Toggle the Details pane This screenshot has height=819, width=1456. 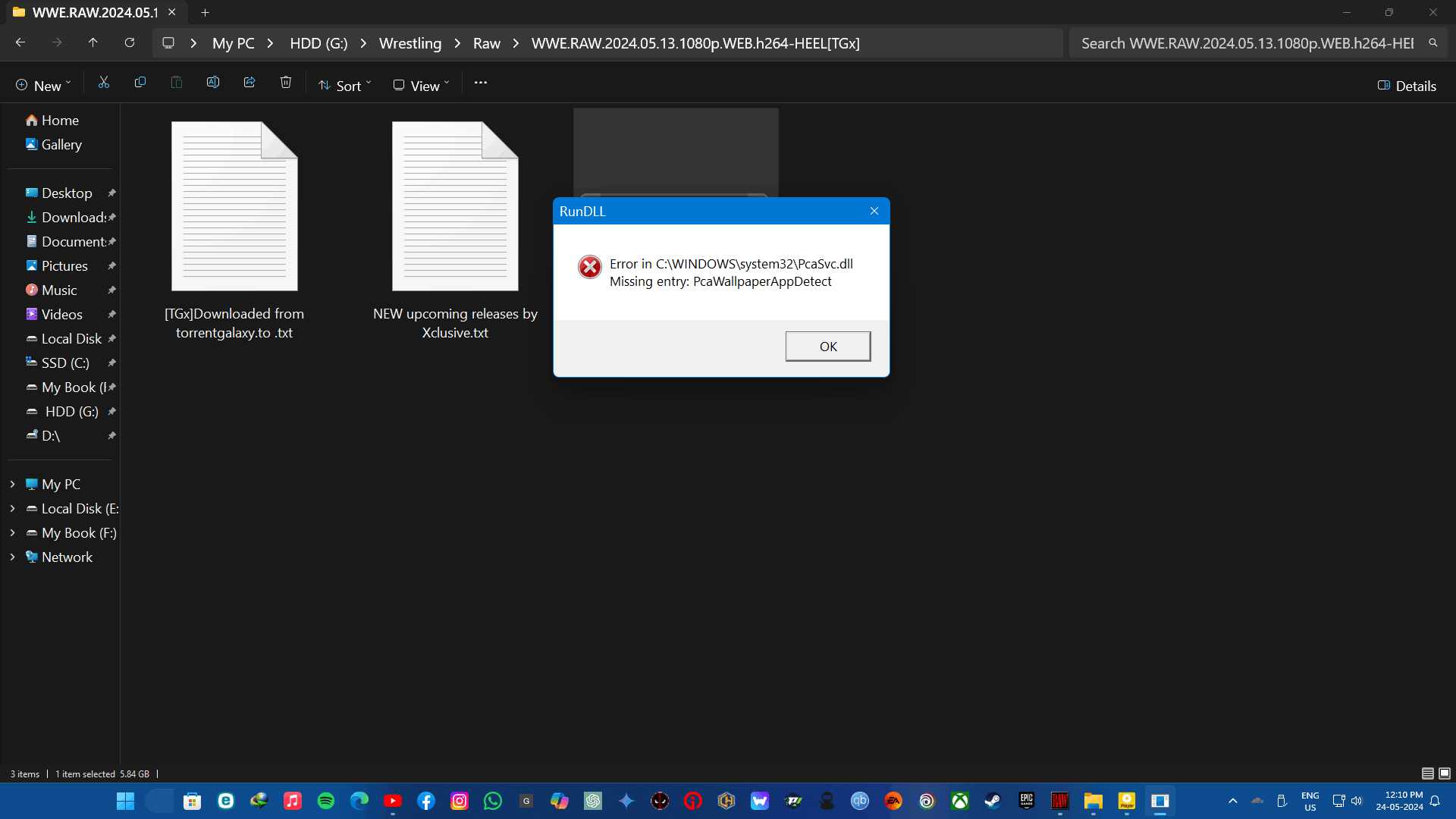(1407, 85)
